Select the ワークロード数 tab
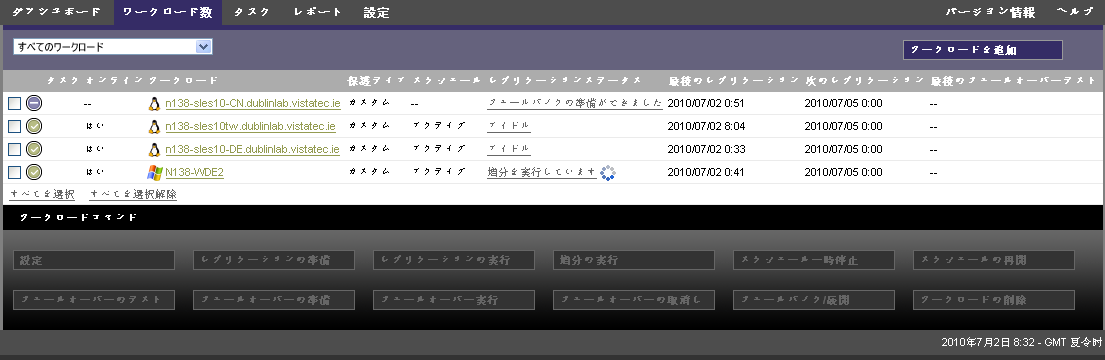Screen dimensions: 1105x360 [x=167, y=13]
